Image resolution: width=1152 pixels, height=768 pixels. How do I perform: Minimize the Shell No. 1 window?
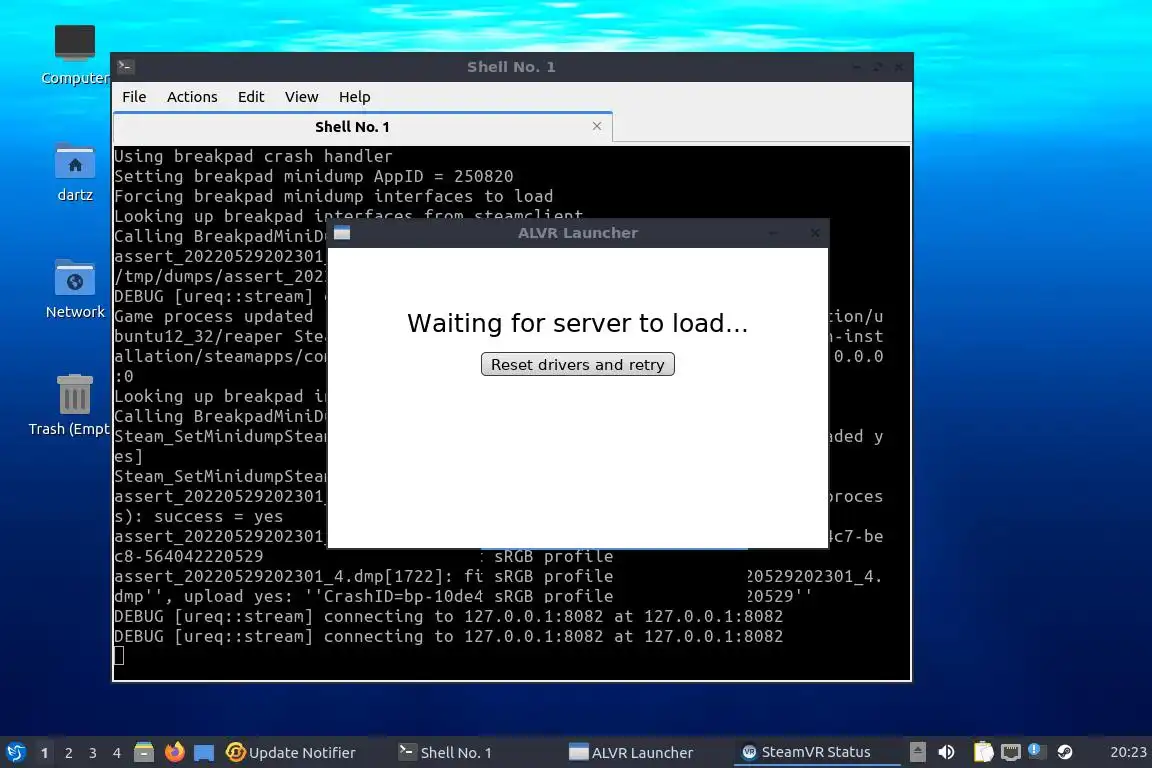tap(857, 67)
